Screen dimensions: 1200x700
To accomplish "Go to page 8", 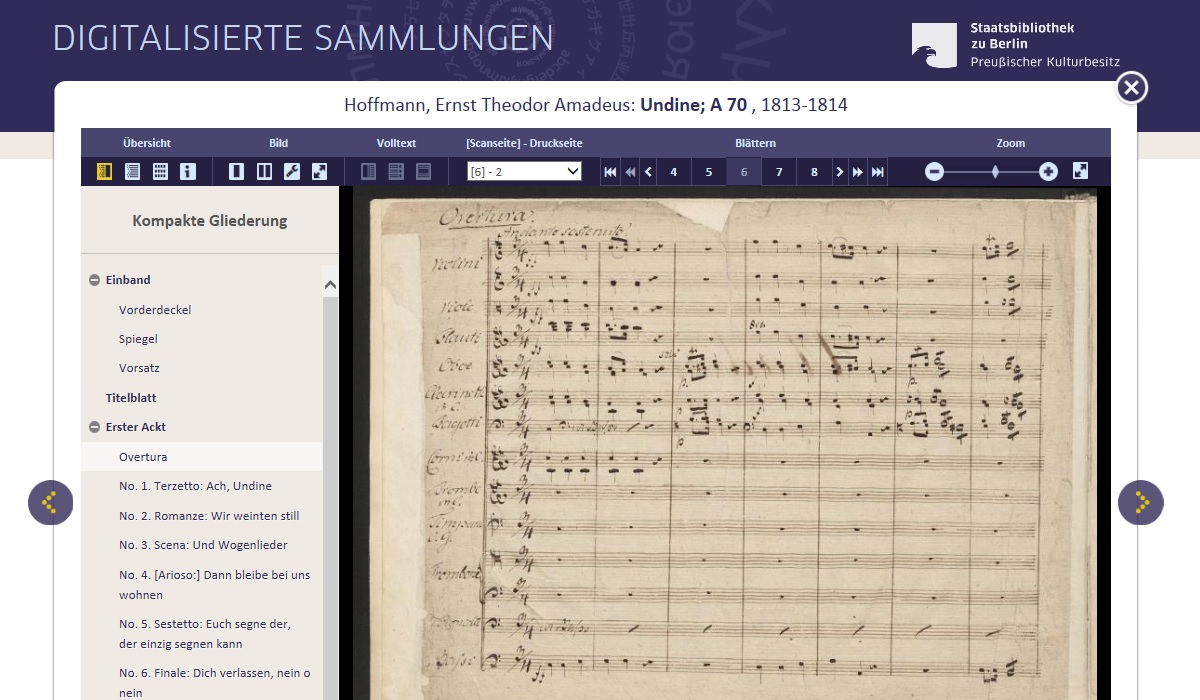I will point(814,172).
